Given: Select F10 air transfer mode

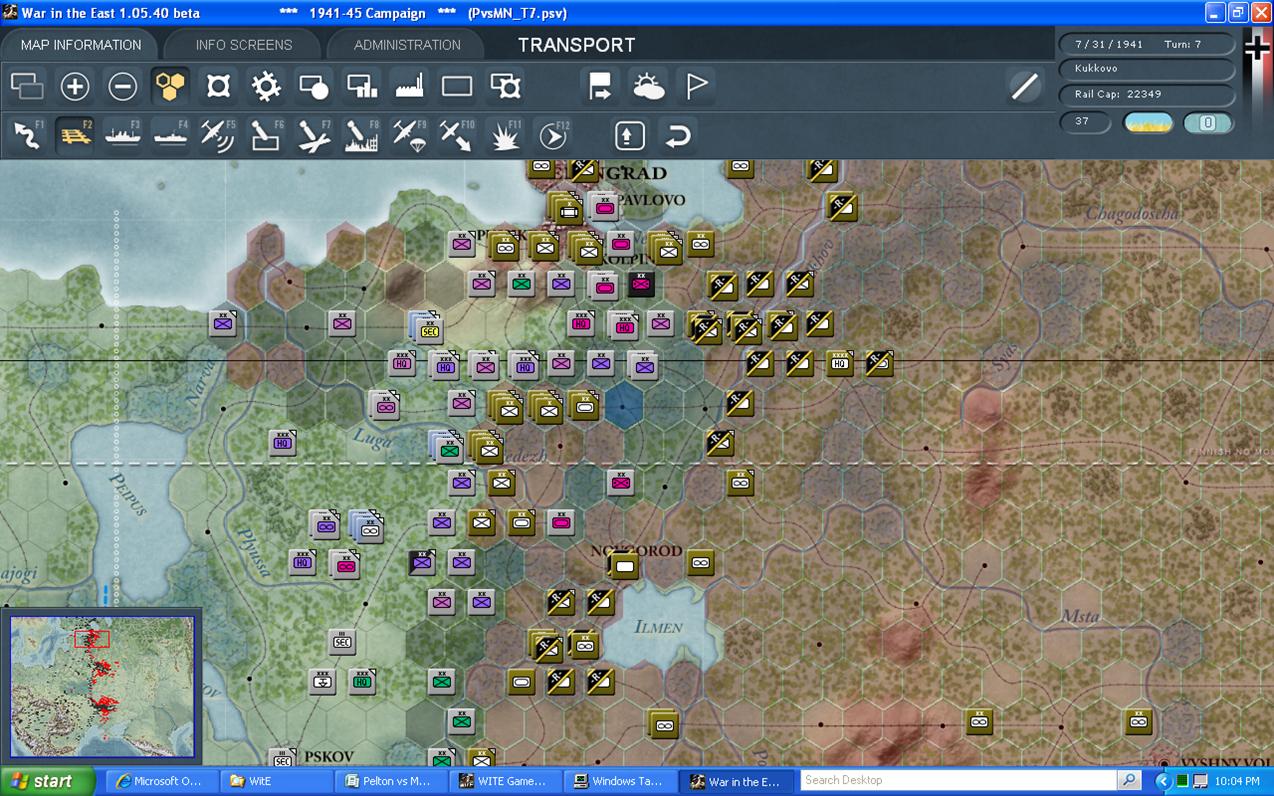Looking at the screenshot, I should click(x=457, y=135).
